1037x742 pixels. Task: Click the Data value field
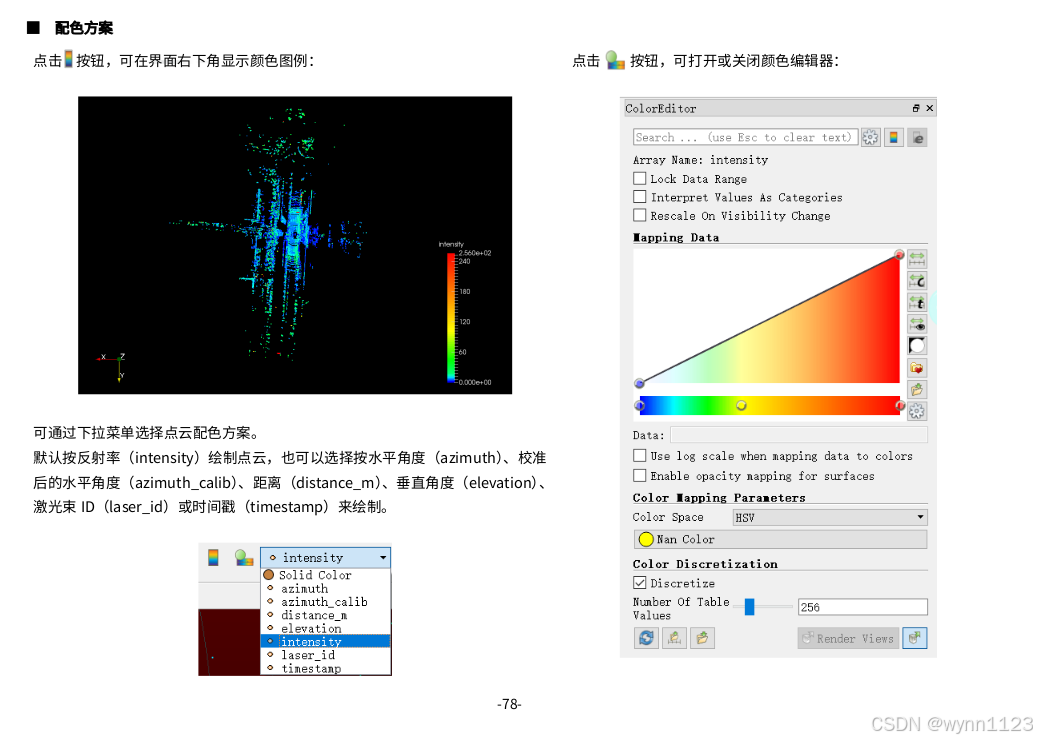pos(799,434)
